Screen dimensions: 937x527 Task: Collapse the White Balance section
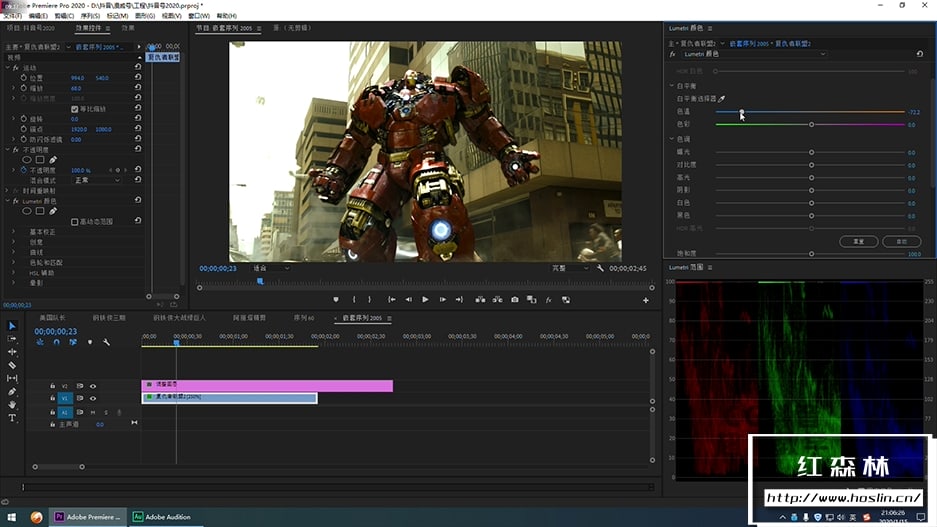[672, 86]
